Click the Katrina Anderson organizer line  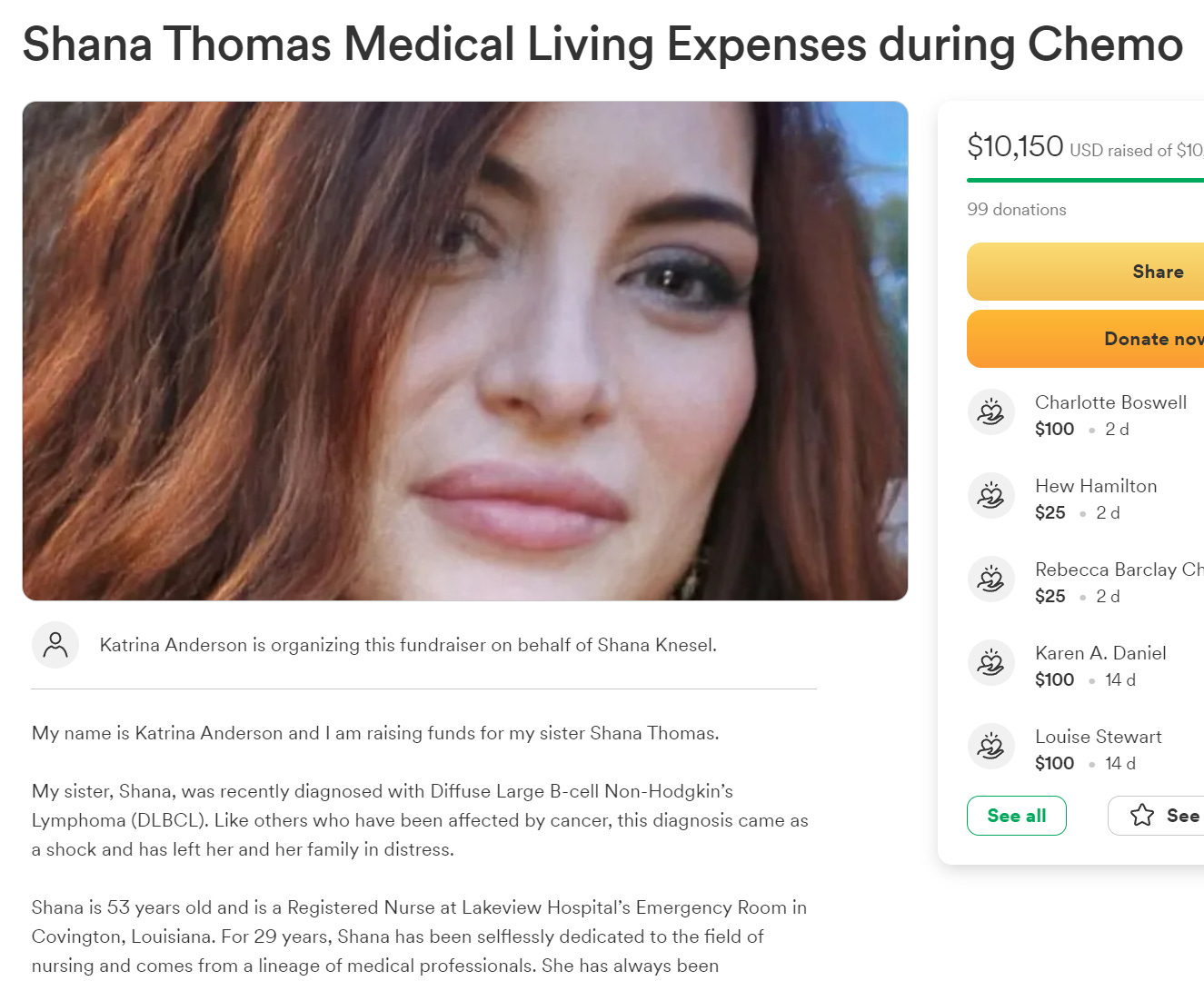408,645
